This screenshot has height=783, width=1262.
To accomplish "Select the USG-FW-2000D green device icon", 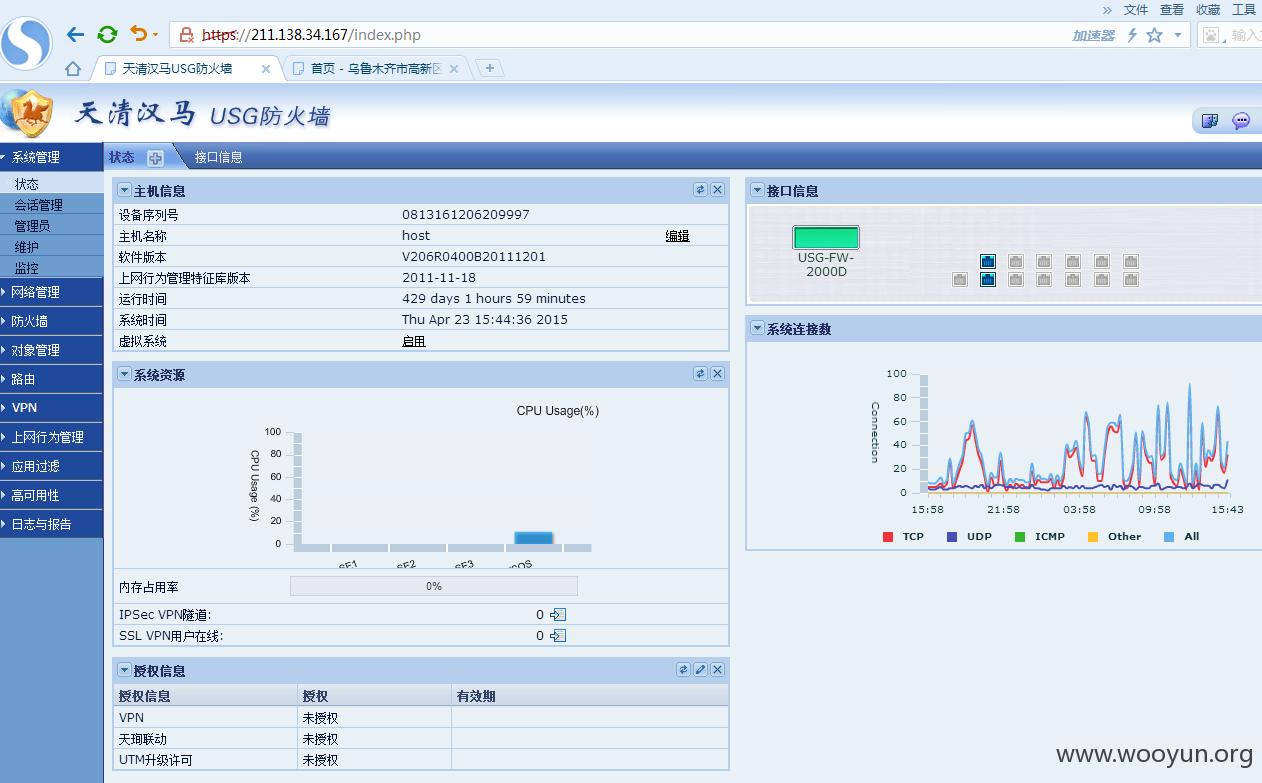I will point(826,237).
